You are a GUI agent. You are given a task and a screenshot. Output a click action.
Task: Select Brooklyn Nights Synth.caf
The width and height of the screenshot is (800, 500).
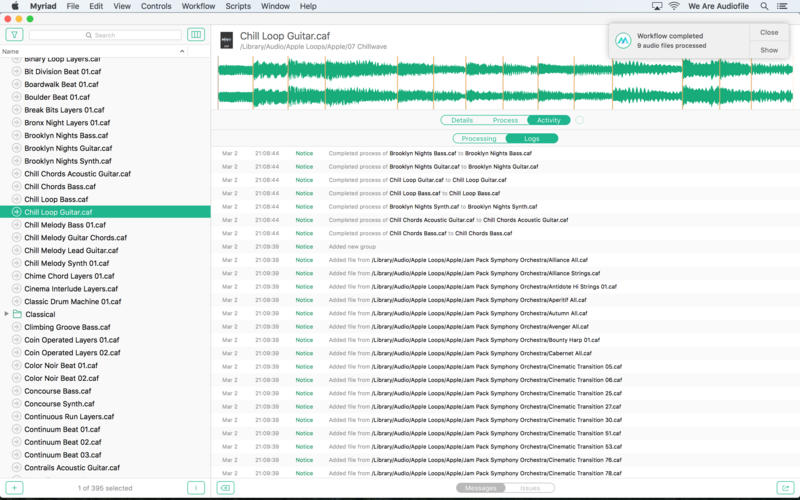pyautogui.click(x=68, y=161)
